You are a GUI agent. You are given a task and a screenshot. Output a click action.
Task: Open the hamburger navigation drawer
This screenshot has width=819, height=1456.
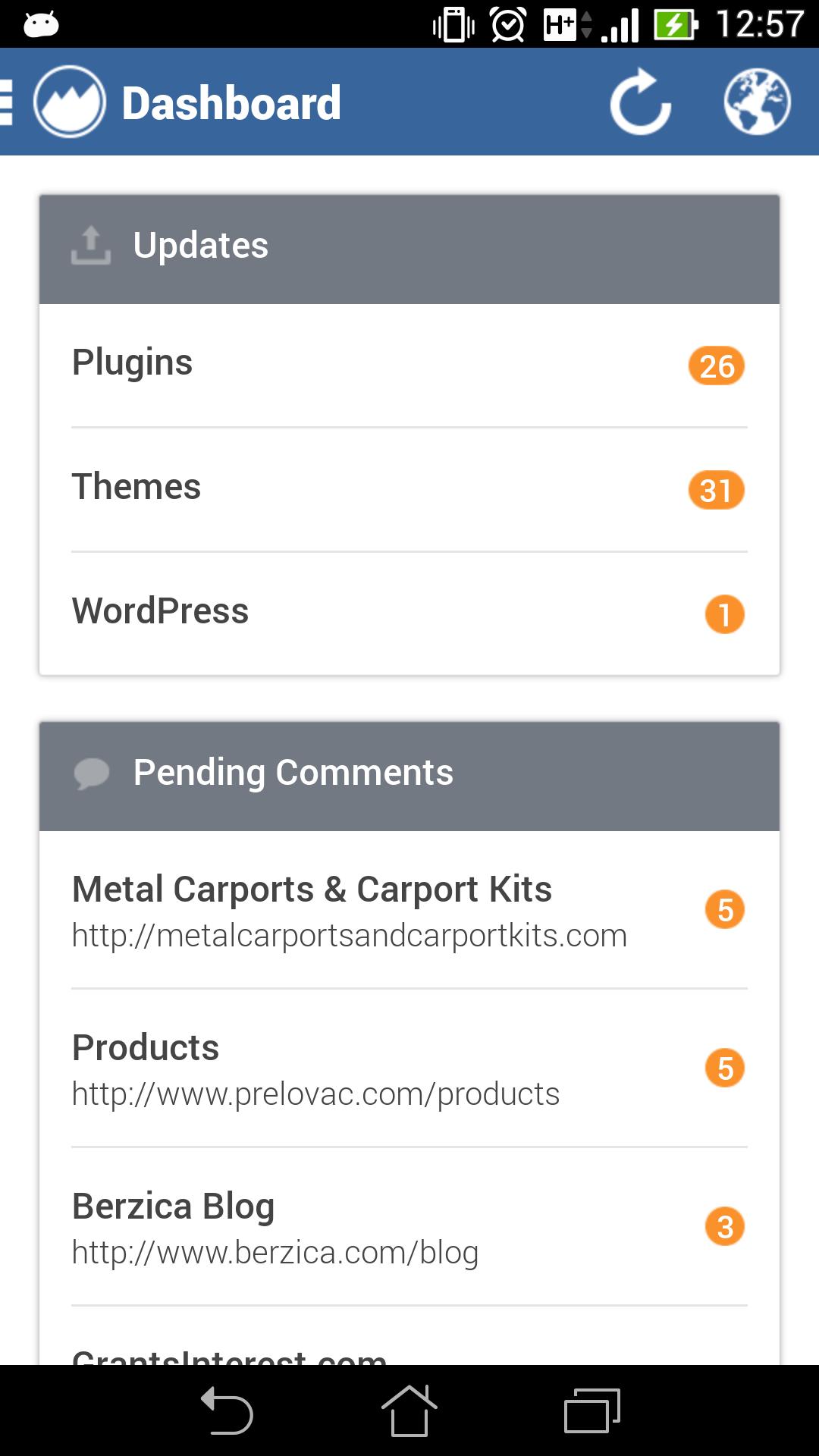[8, 102]
